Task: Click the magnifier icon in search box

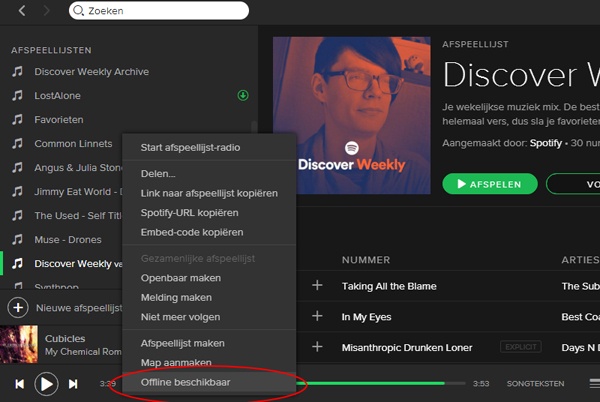Action: pyautogui.click(x=78, y=10)
